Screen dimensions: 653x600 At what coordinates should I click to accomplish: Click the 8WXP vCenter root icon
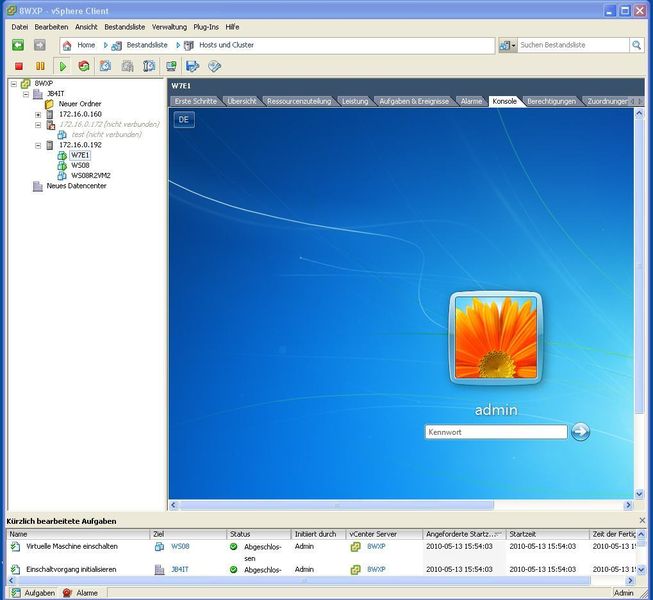coord(25,84)
